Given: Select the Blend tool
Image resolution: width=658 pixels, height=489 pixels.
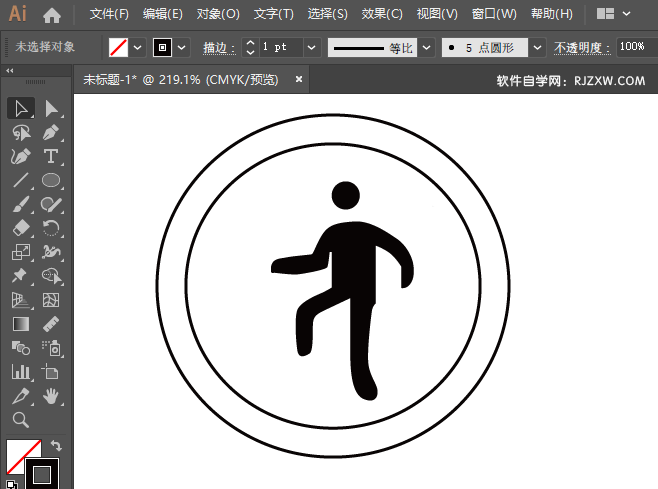Looking at the screenshot, I should pos(21,348).
